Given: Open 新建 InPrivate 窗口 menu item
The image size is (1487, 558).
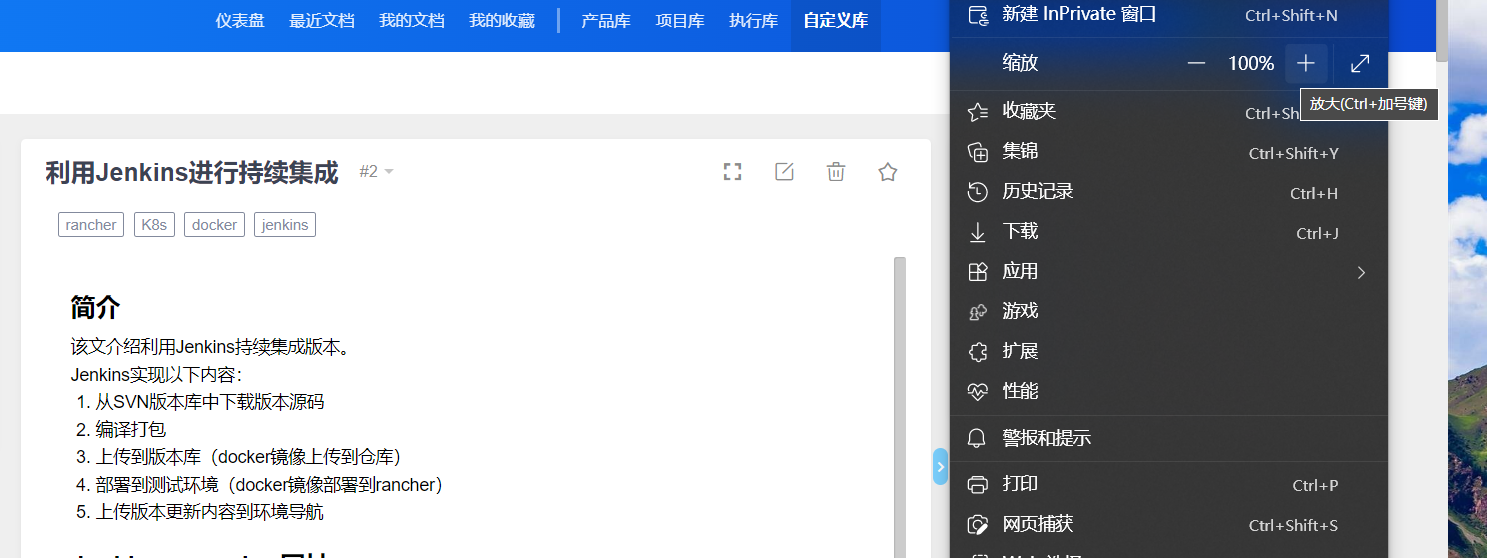Looking at the screenshot, I should pos(1169,15).
